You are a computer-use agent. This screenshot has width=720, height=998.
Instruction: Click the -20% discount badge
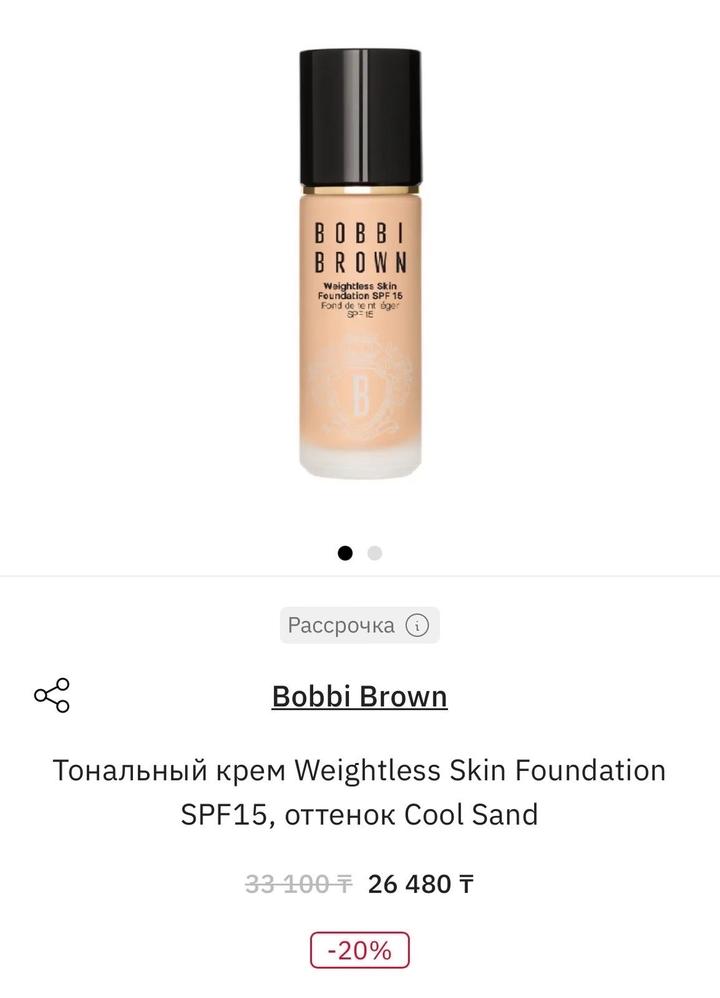click(360, 950)
